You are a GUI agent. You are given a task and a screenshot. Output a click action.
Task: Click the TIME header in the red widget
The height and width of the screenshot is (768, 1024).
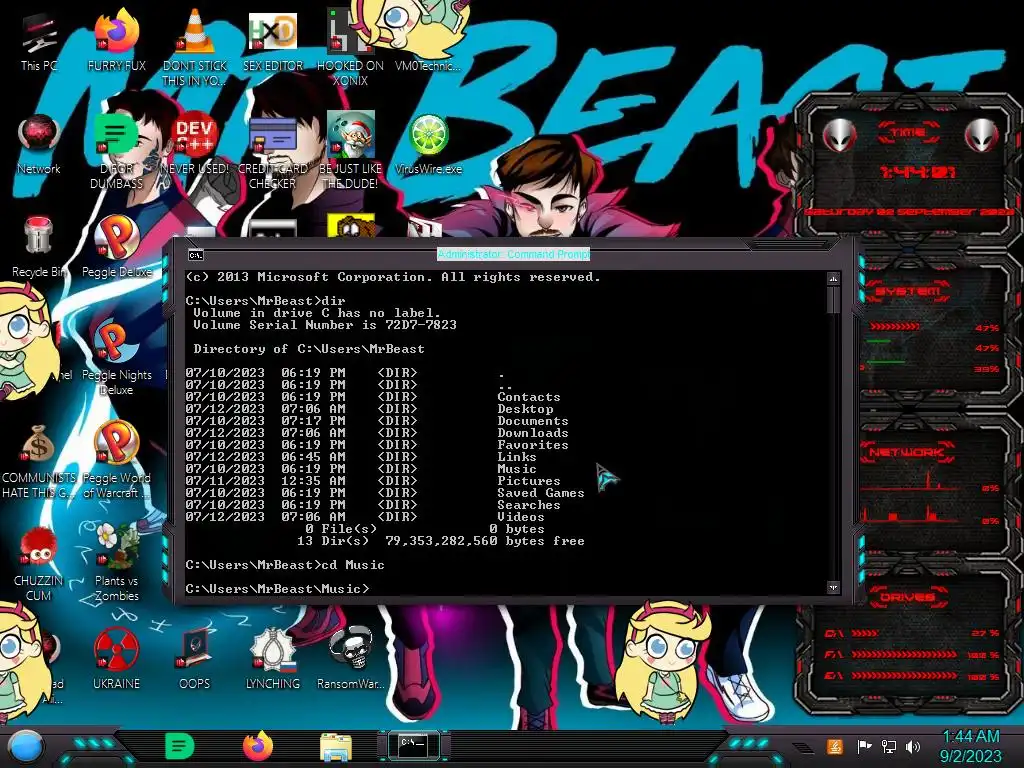click(x=908, y=133)
